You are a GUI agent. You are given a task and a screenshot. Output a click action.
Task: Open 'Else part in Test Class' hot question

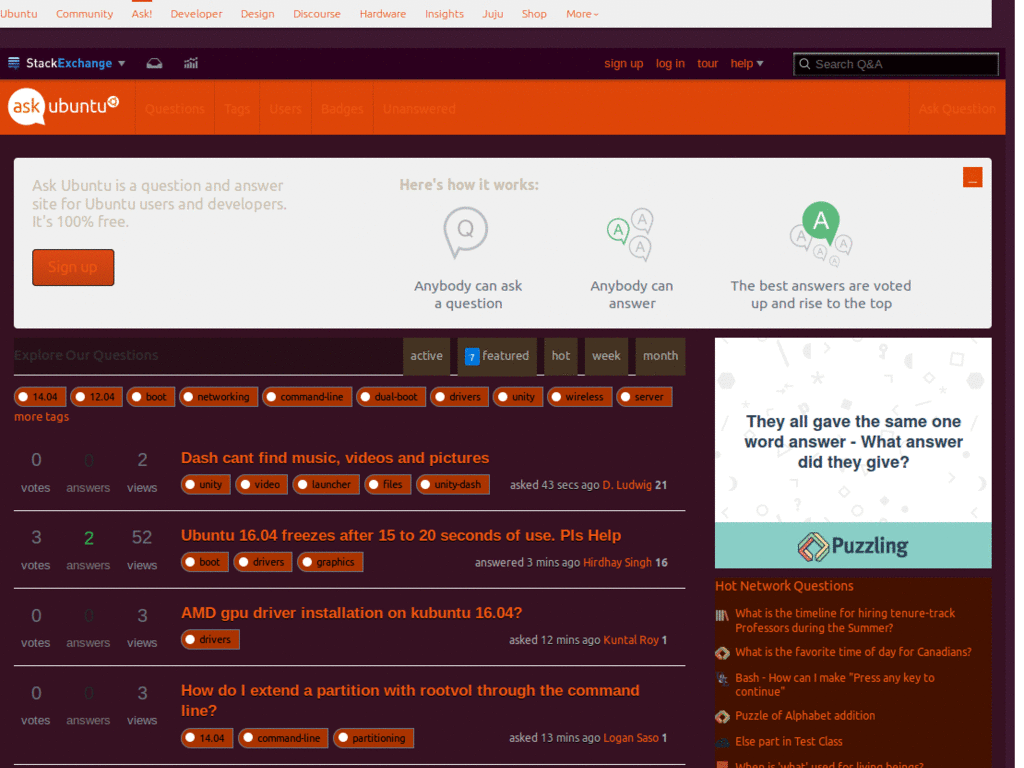[788, 742]
